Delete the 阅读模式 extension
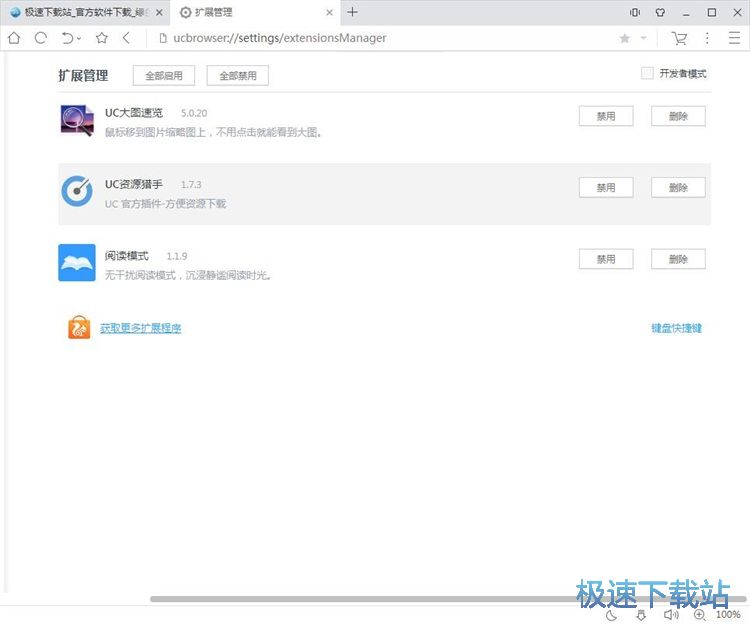The width and height of the screenshot is (750, 624). coord(678,259)
